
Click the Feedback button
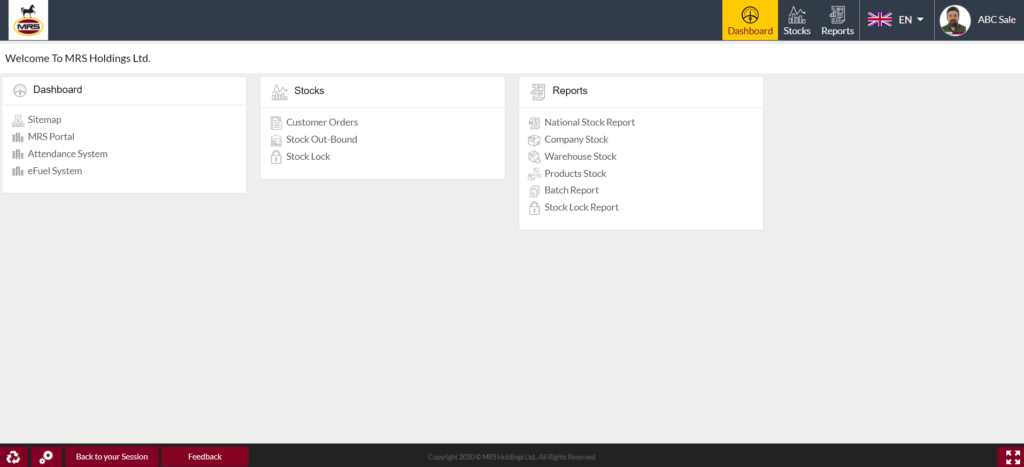(205, 457)
